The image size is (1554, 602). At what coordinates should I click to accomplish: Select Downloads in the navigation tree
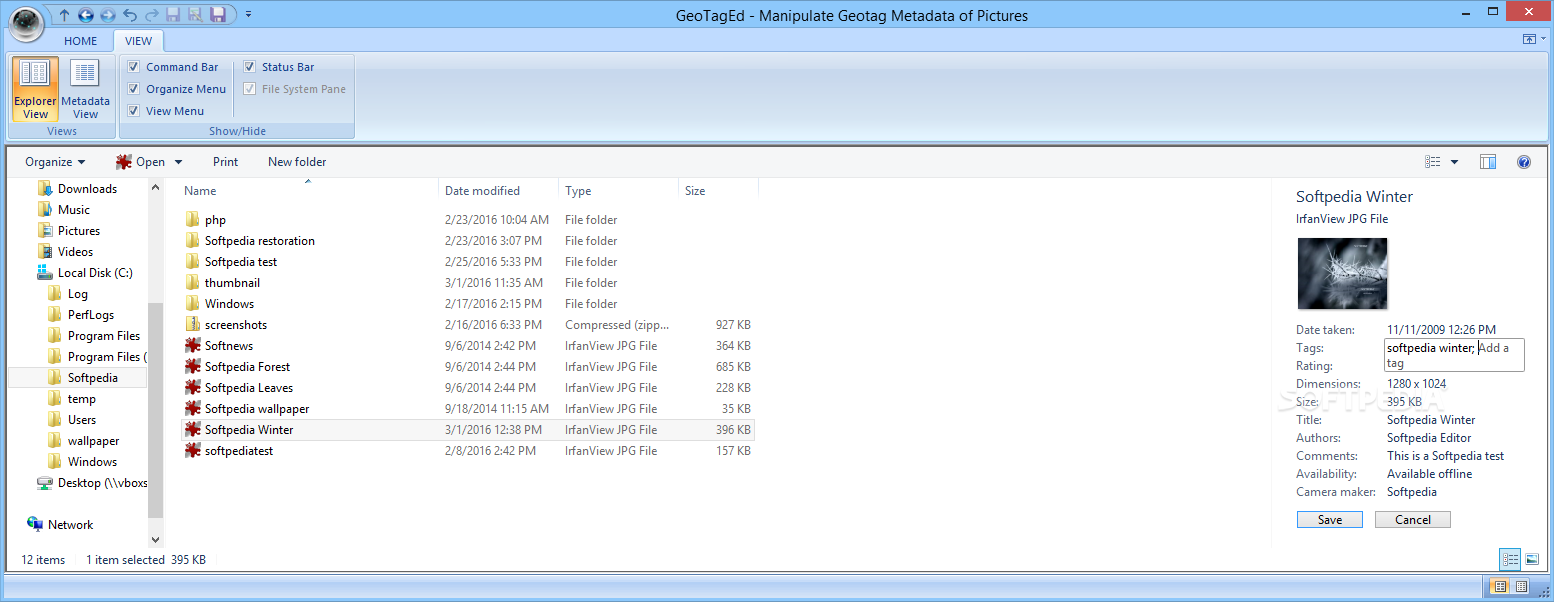pos(87,189)
